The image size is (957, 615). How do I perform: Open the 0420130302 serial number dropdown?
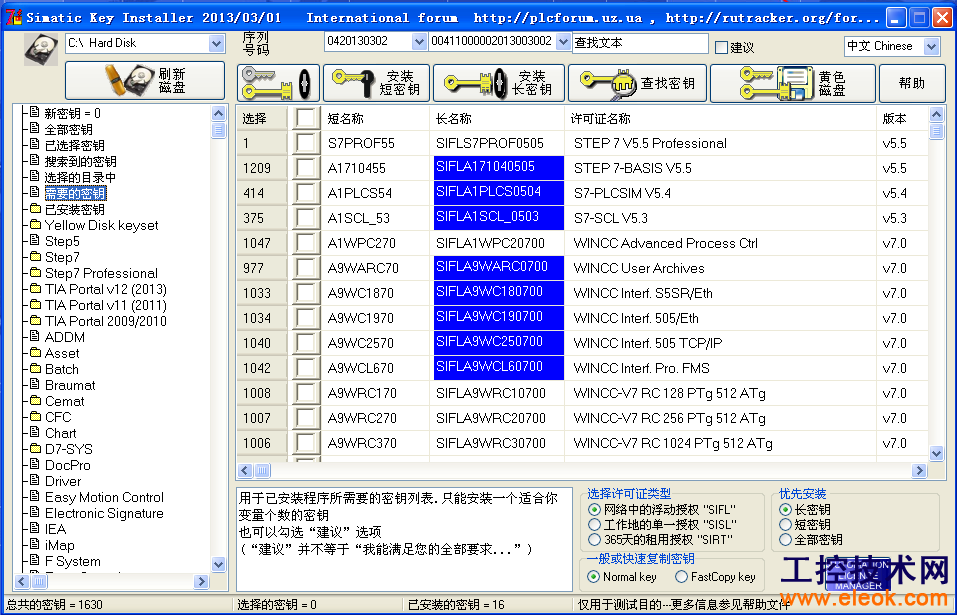coord(419,41)
